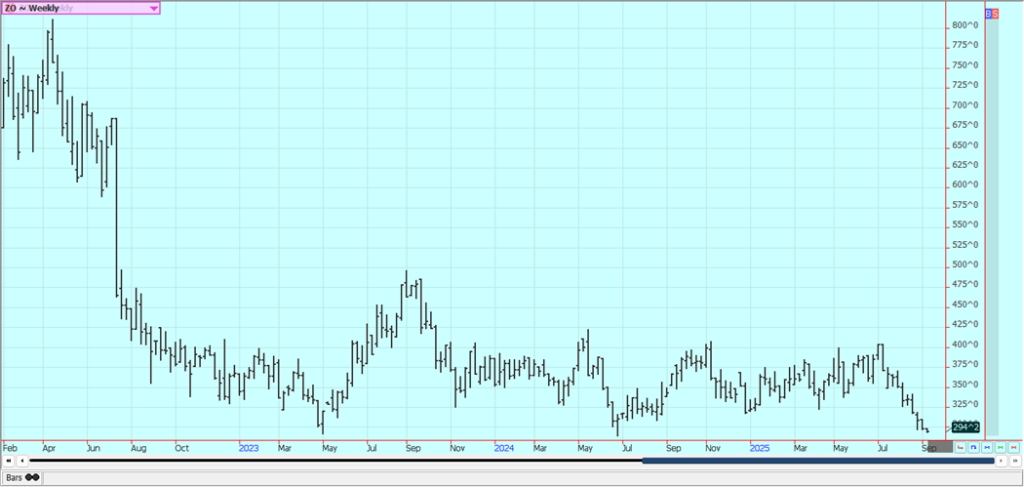Click the red corner-shaped chart tool icon
Viewport: 1024px width, 487px height.
[x=960, y=447]
